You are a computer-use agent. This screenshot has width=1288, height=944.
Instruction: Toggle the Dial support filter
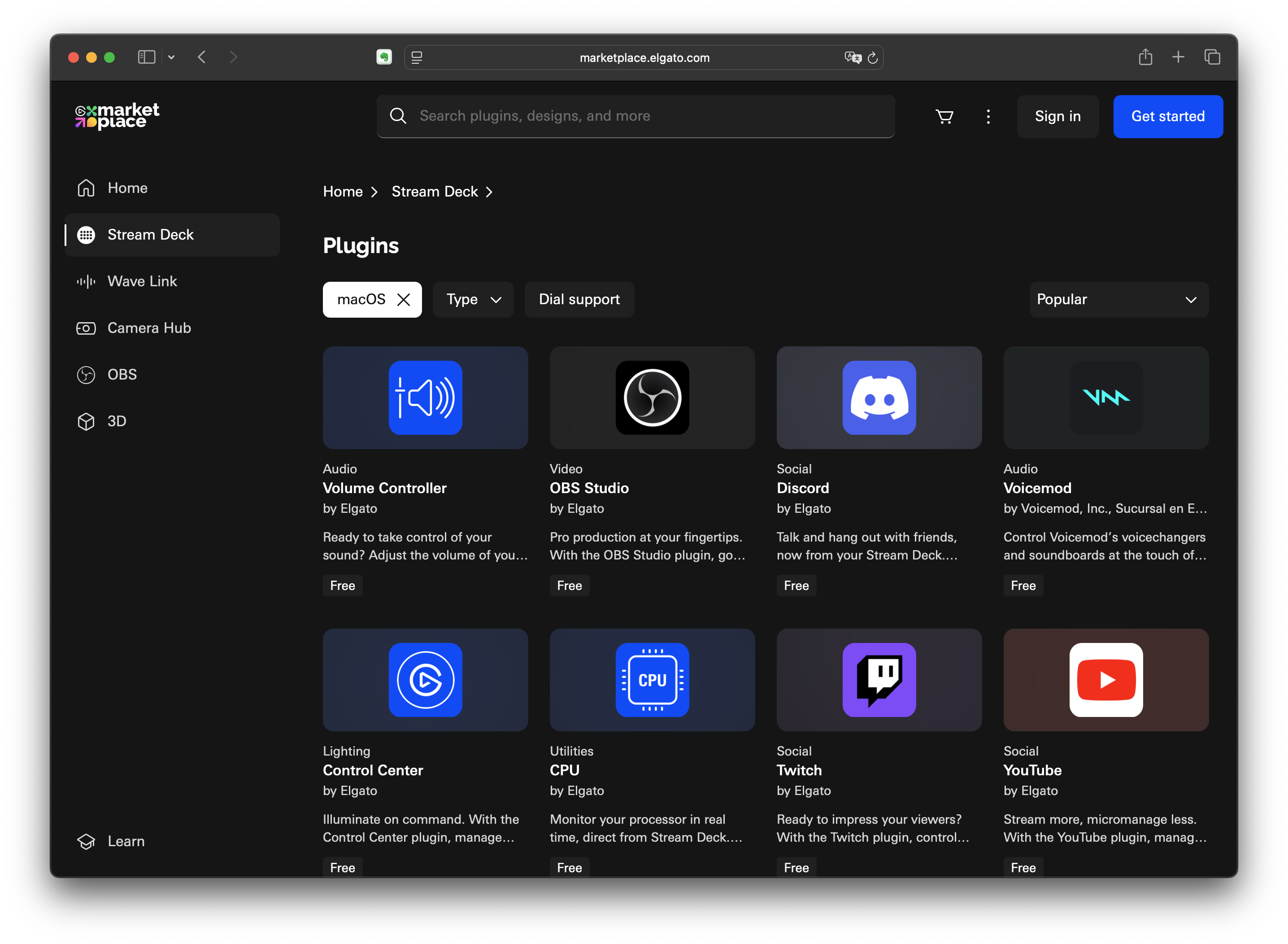click(579, 299)
